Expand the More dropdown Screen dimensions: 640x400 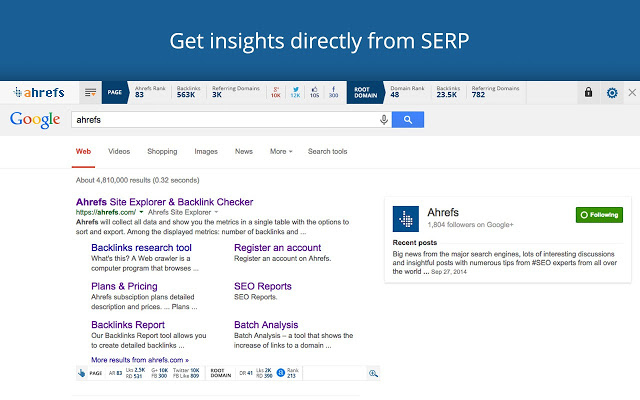point(281,151)
